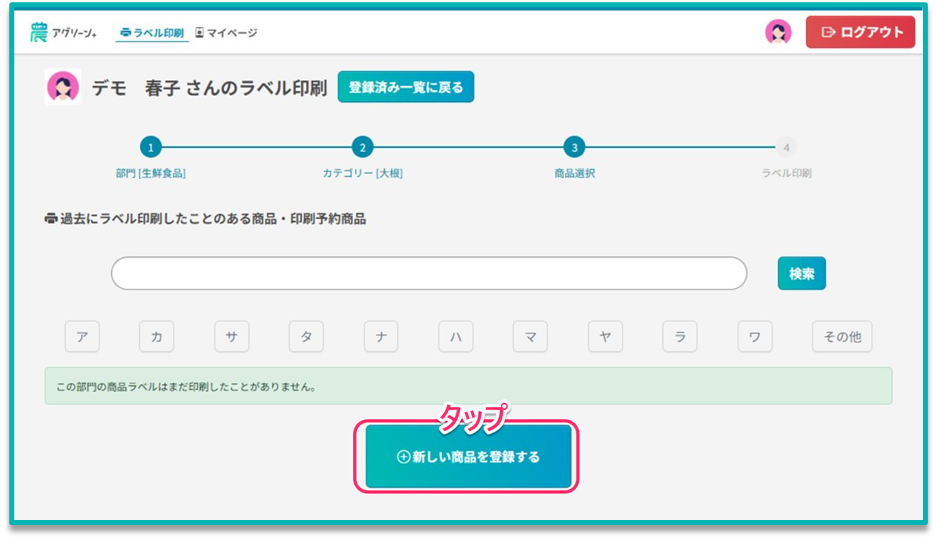Select the その他 filter button
This screenshot has height=540, width=937.
point(841,337)
